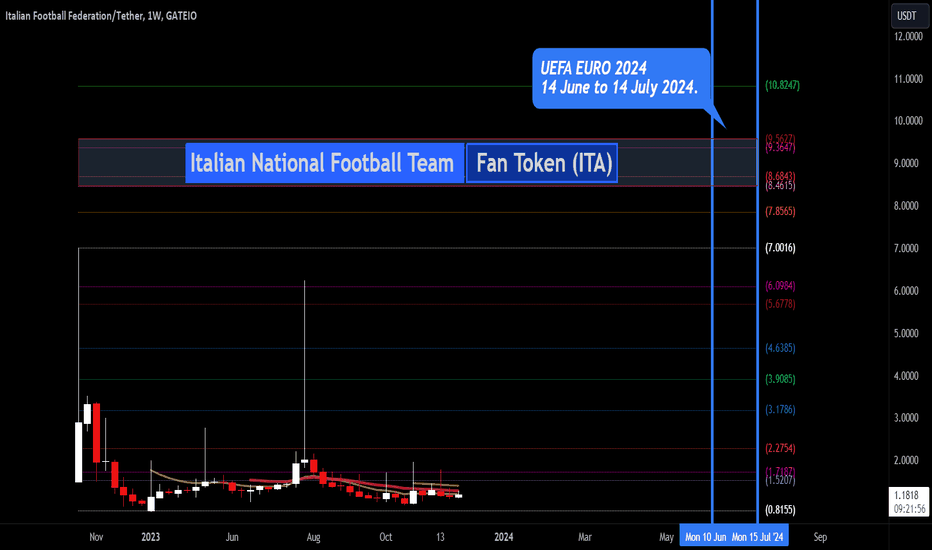Select the (7.0016) white level label
The width and height of the screenshot is (932, 550).
tap(780, 248)
